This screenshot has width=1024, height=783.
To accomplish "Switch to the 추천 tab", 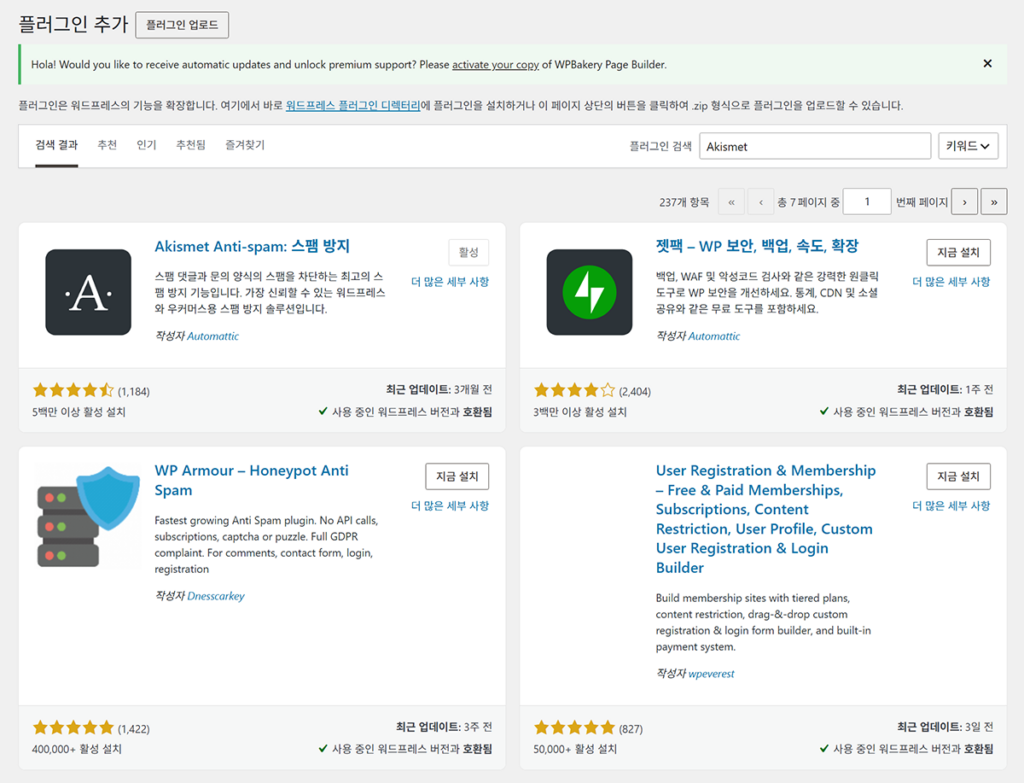I will [x=107, y=145].
